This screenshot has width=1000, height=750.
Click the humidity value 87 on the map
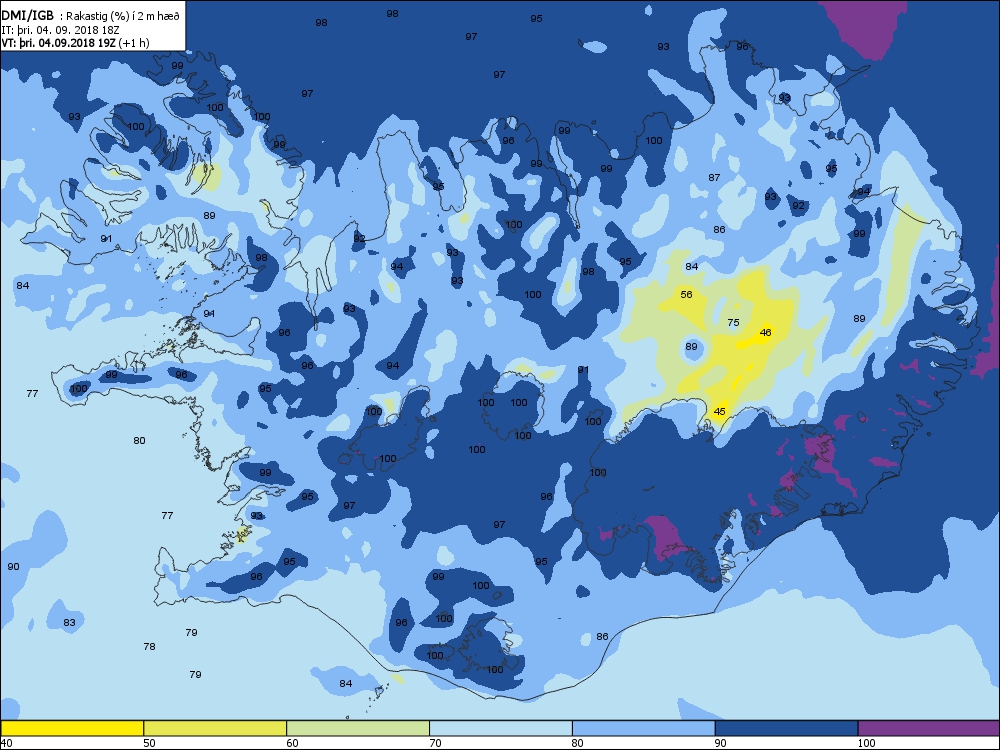click(x=714, y=177)
